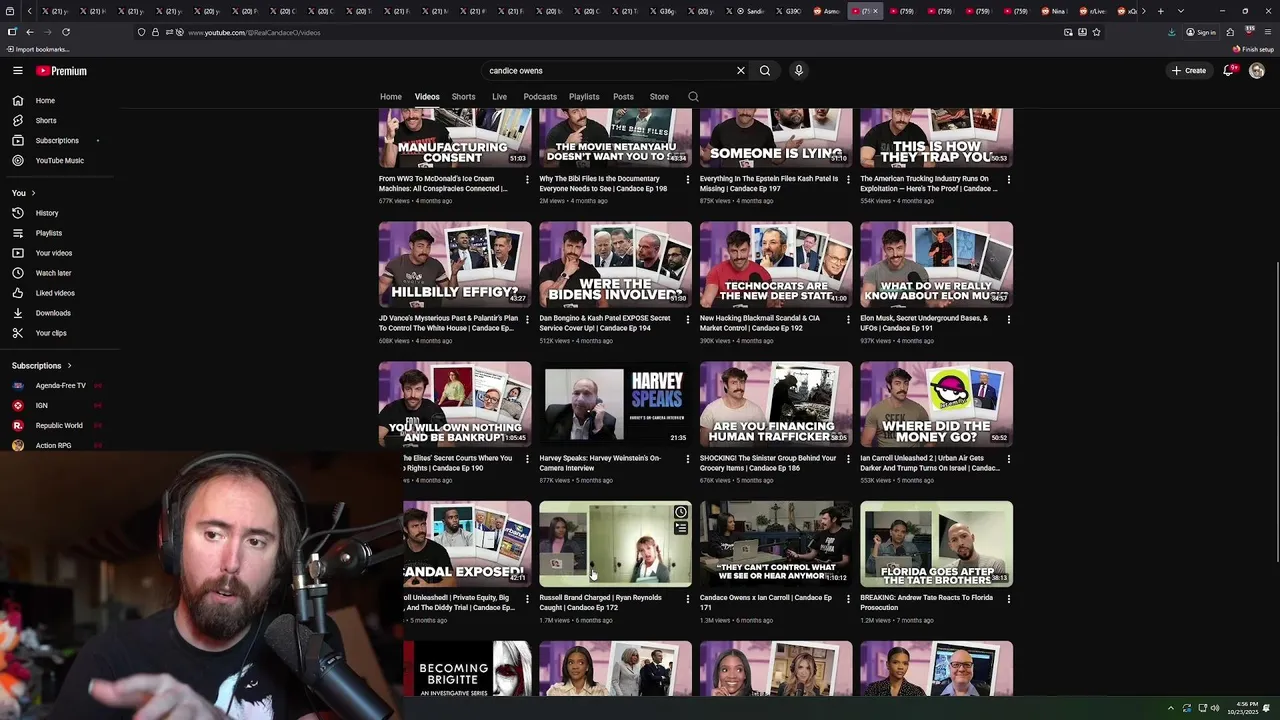Open the notifications bell
Viewport: 1280px width, 720px height.
coord(1228,71)
